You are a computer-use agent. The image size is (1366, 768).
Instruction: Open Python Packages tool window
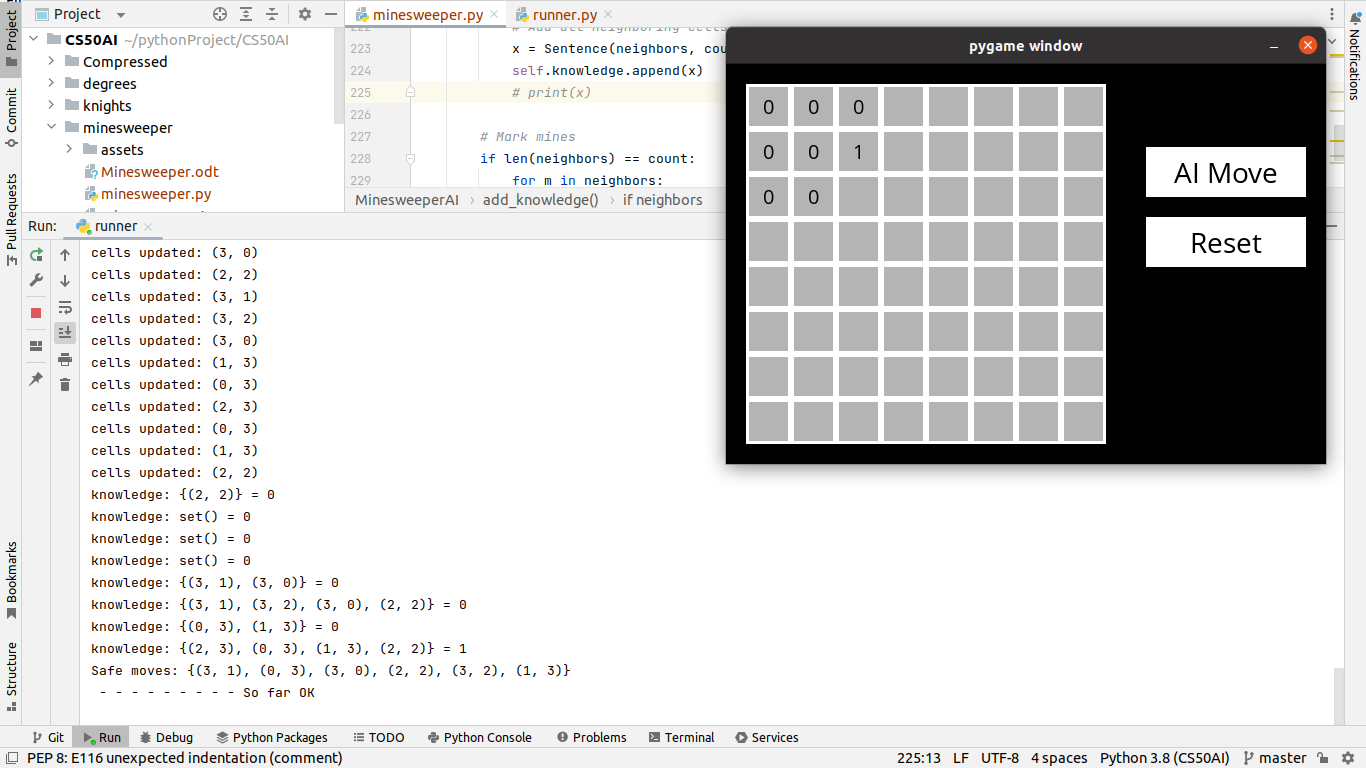click(x=271, y=737)
